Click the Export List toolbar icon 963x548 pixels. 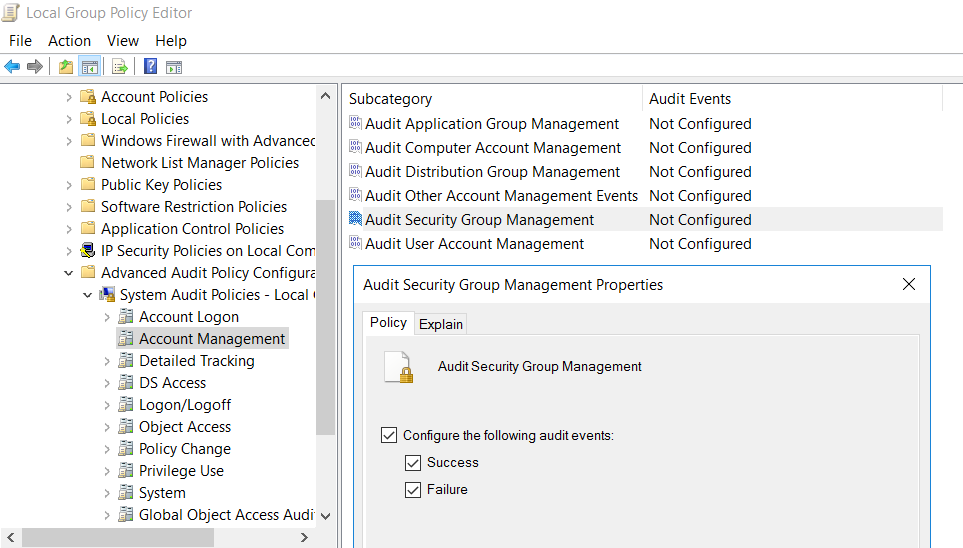pos(120,67)
